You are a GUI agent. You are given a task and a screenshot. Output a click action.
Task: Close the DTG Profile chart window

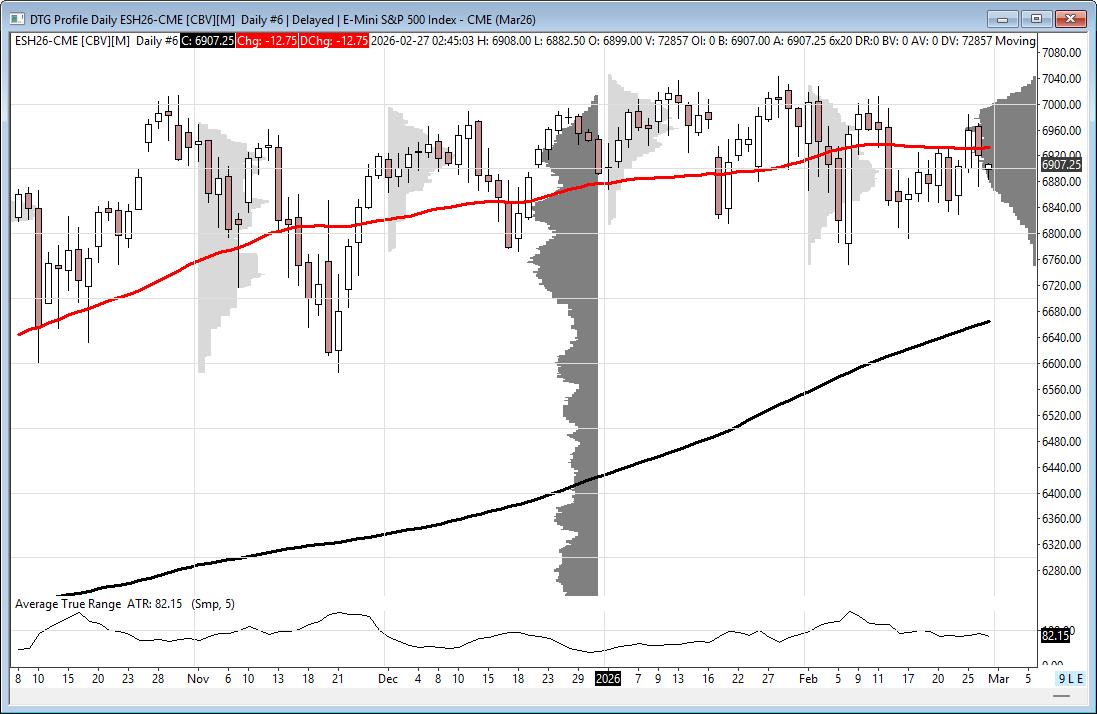click(x=1071, y=18)
